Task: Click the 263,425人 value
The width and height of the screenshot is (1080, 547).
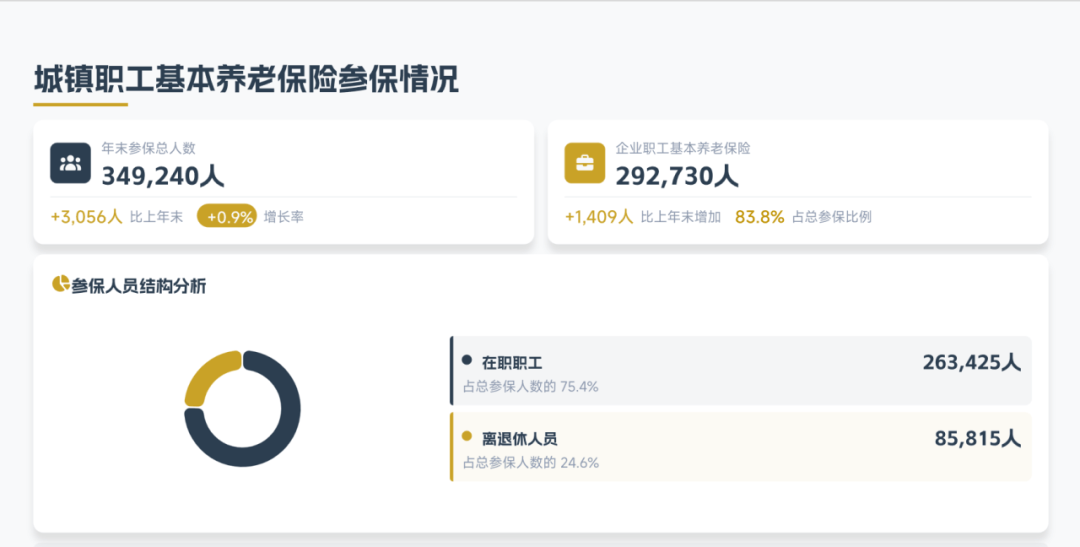Action: point(971,362)
